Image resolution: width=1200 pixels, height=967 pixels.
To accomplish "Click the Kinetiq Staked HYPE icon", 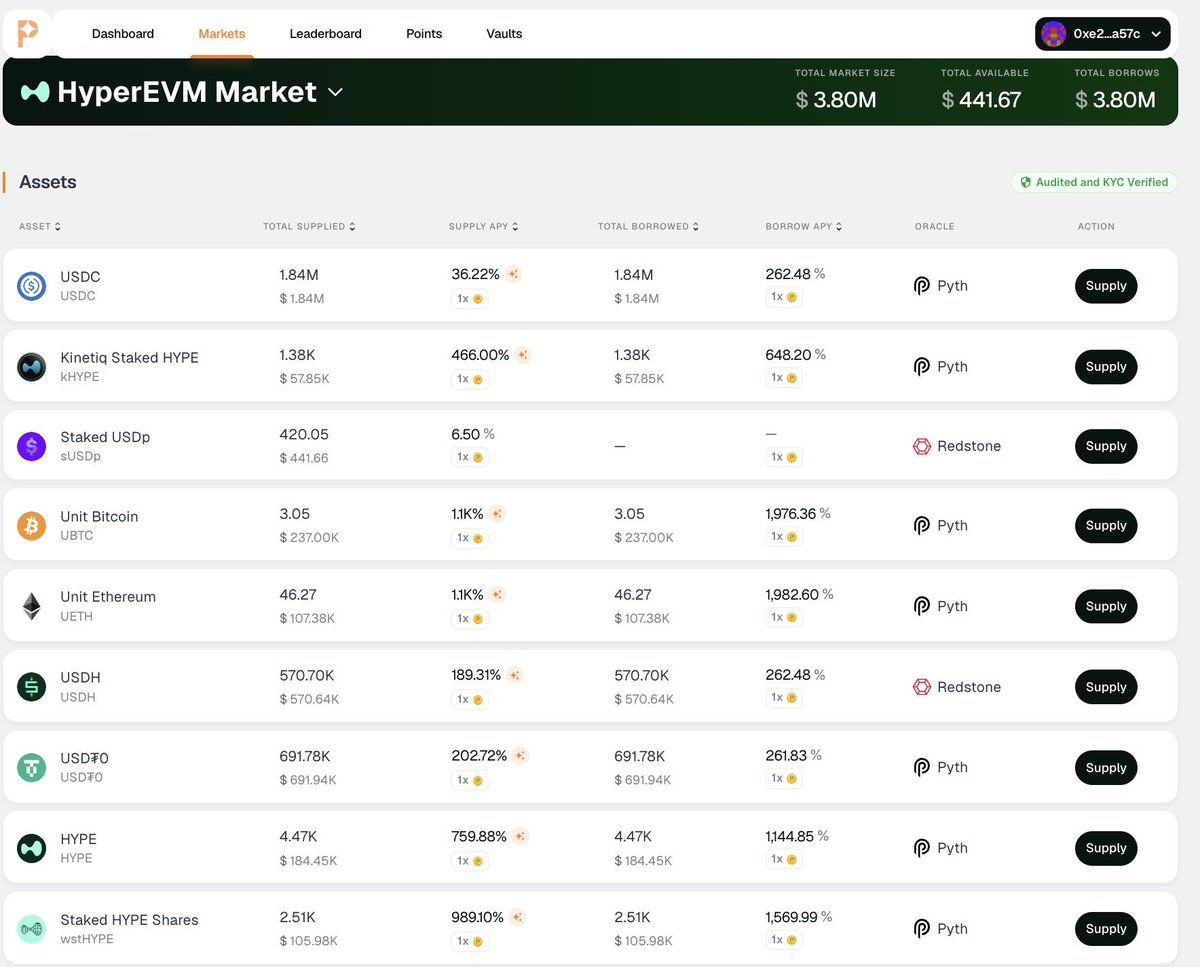I will click(32, 367).
